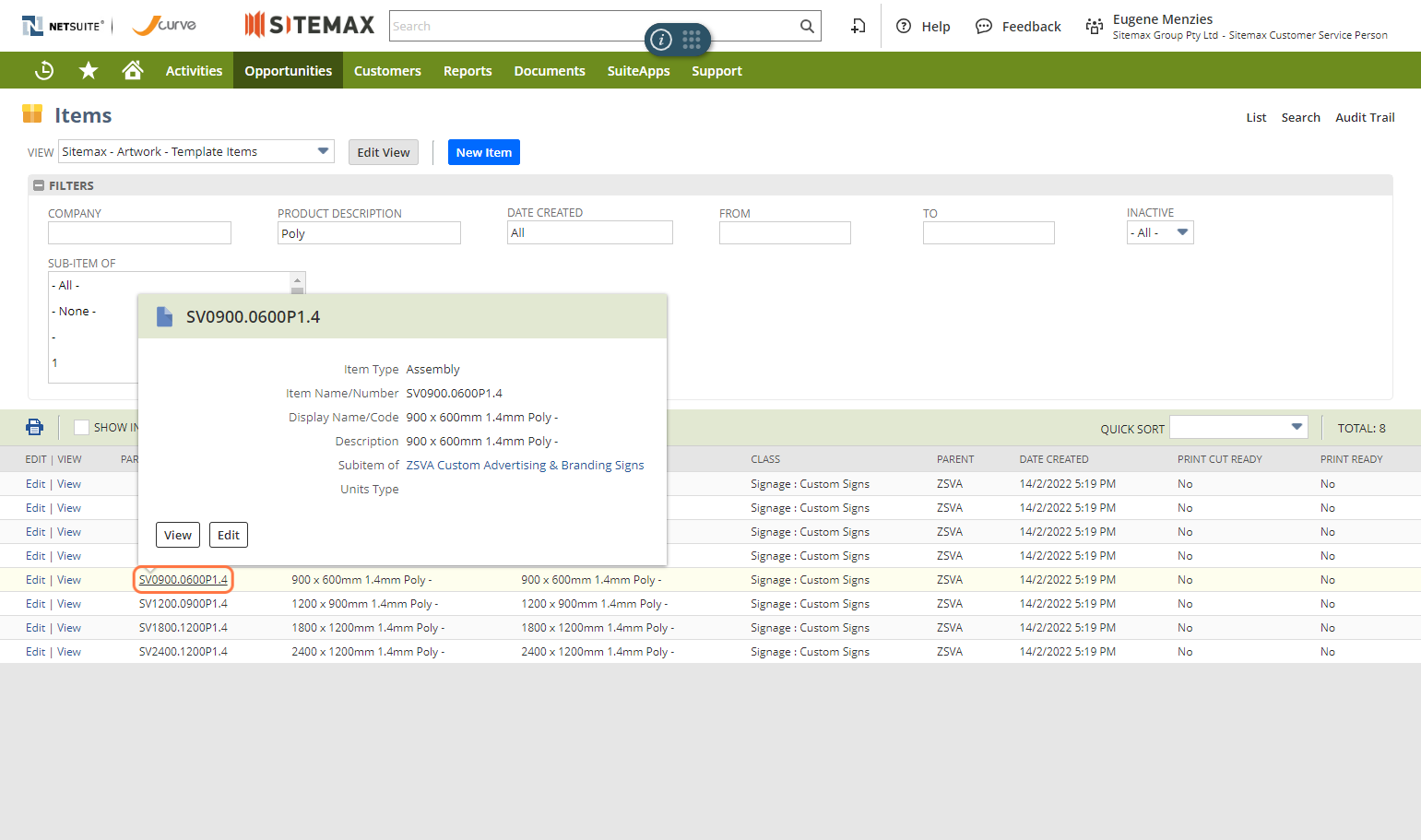Open the Opportunities menu

pos(289,71)
